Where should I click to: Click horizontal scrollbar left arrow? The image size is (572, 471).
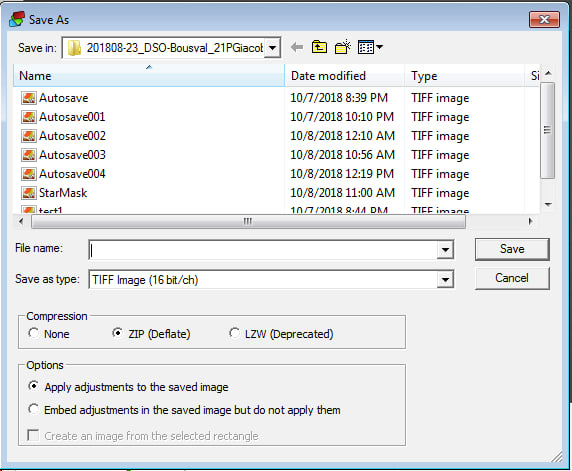click(x=21, y=221)
